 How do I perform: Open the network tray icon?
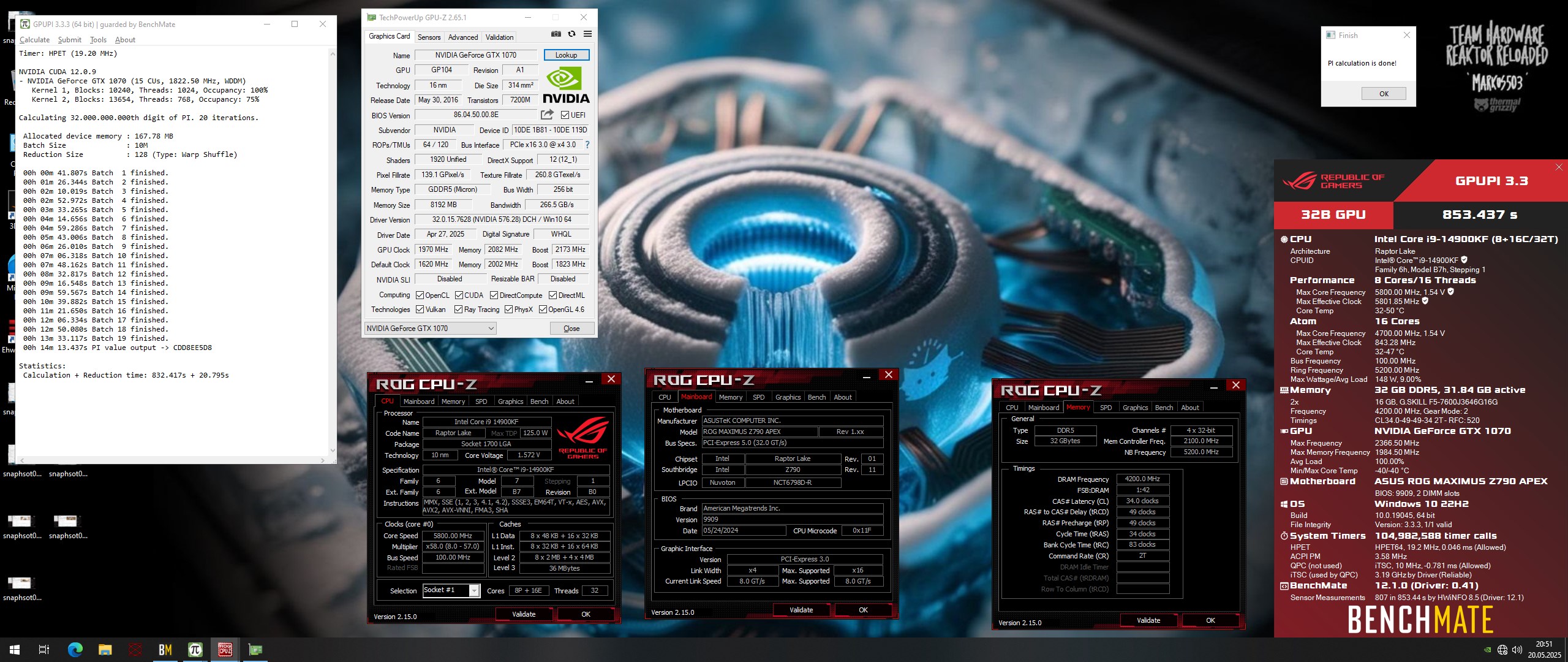[1502, 650]
